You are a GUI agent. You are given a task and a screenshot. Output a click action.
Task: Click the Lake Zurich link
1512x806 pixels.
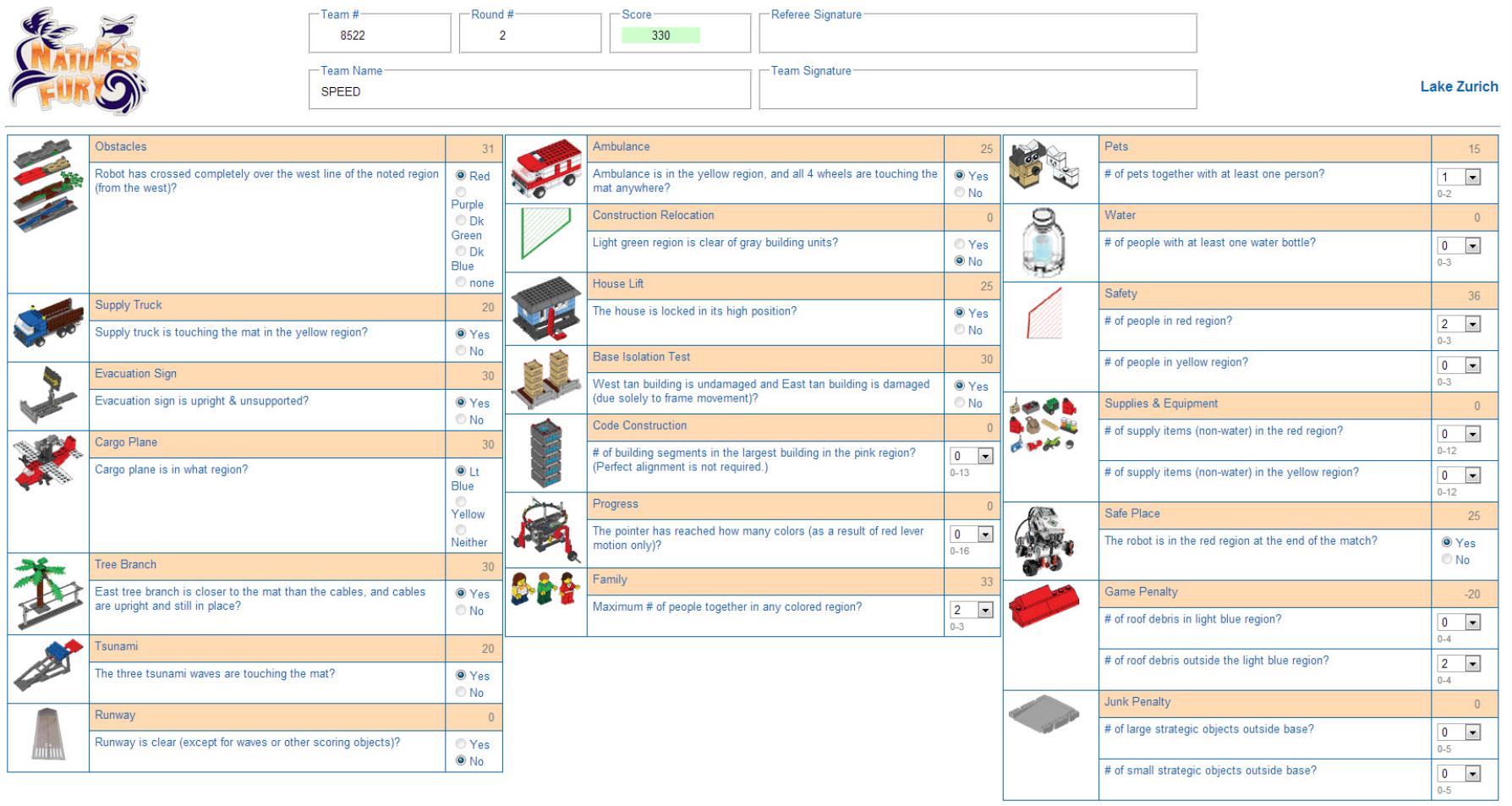coord(1459,86)
